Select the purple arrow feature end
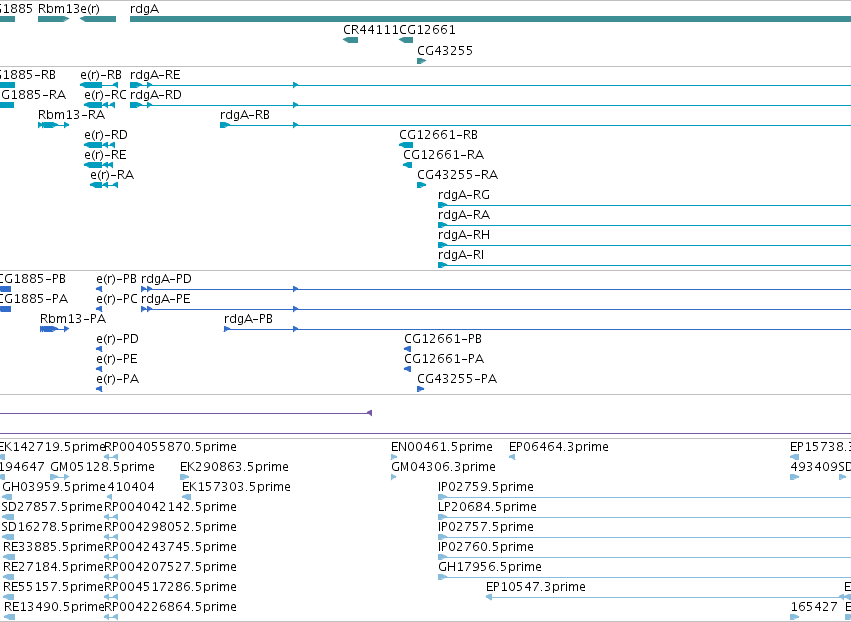The width and height of the screenshot is (851, 622). 370,413
